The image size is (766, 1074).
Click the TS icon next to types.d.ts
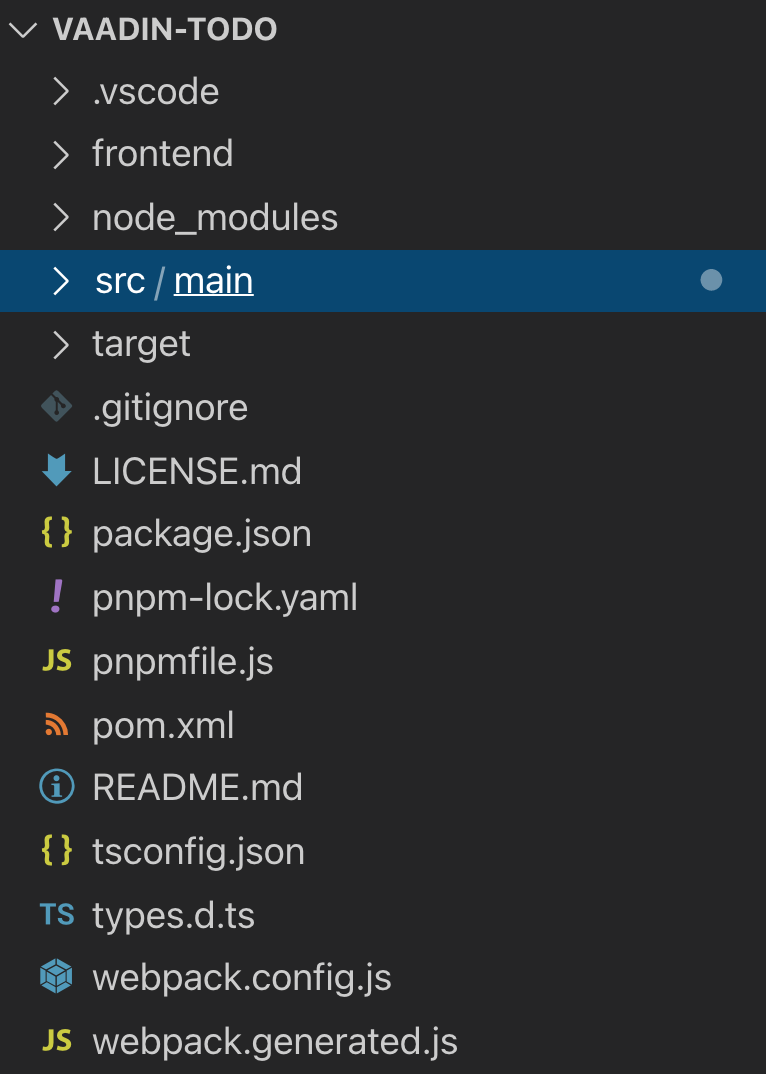click(x=58, y=915)
